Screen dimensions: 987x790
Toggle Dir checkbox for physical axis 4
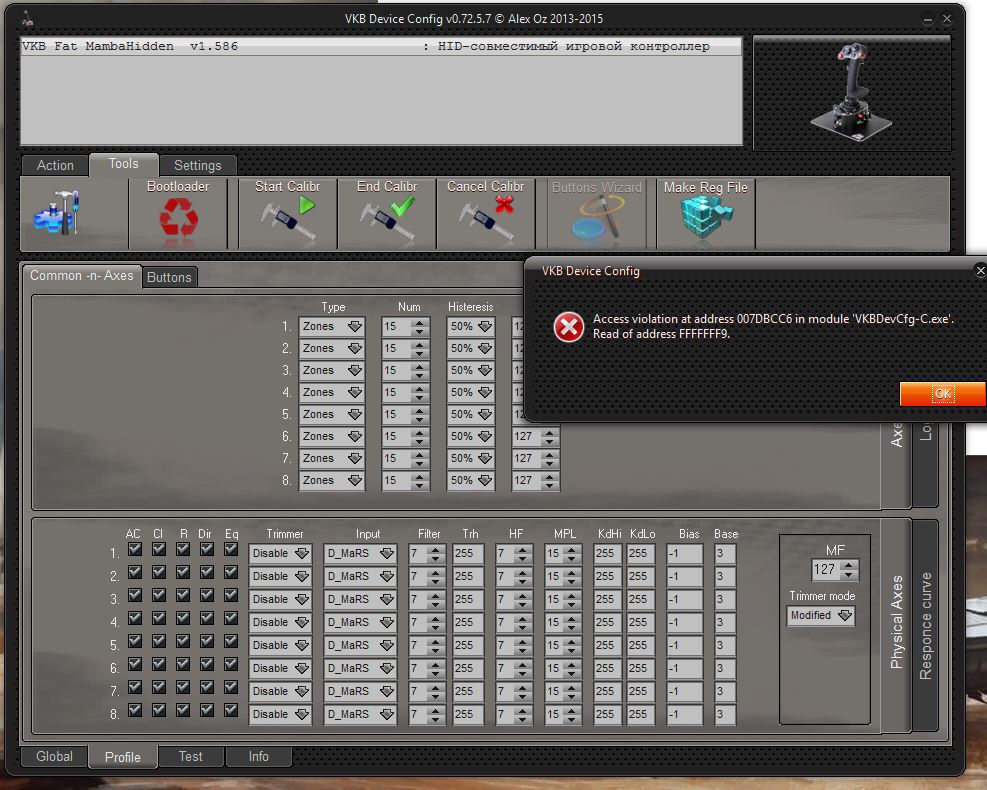[x=207, y=618]
